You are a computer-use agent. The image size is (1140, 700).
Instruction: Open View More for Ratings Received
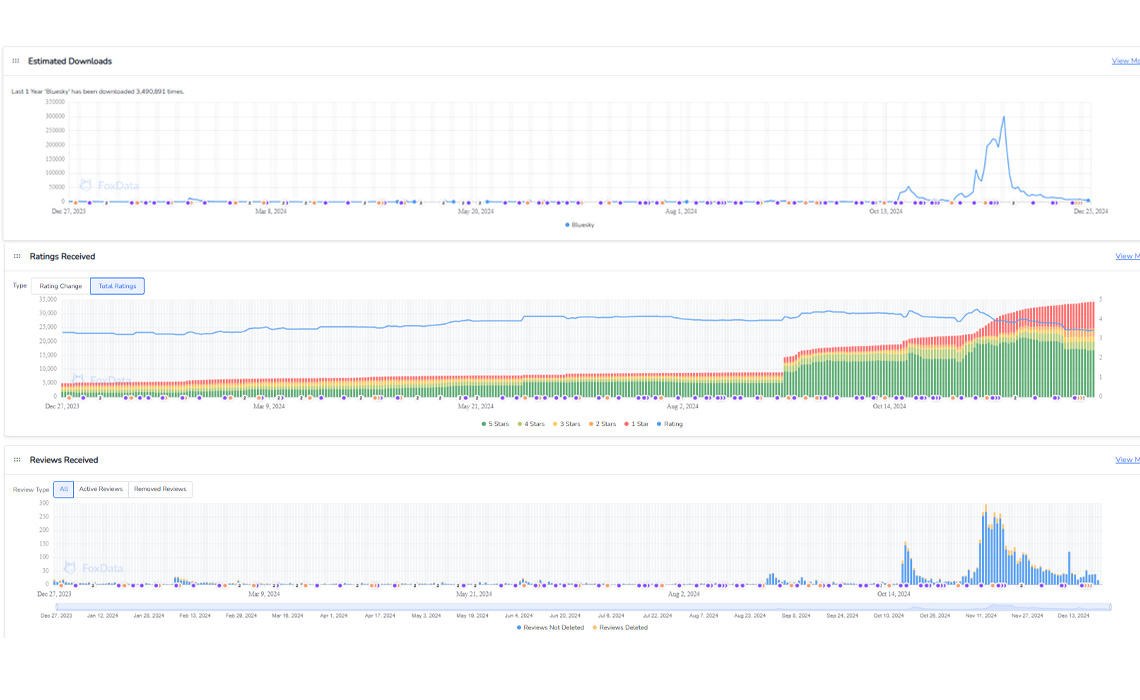point(1128,257)
